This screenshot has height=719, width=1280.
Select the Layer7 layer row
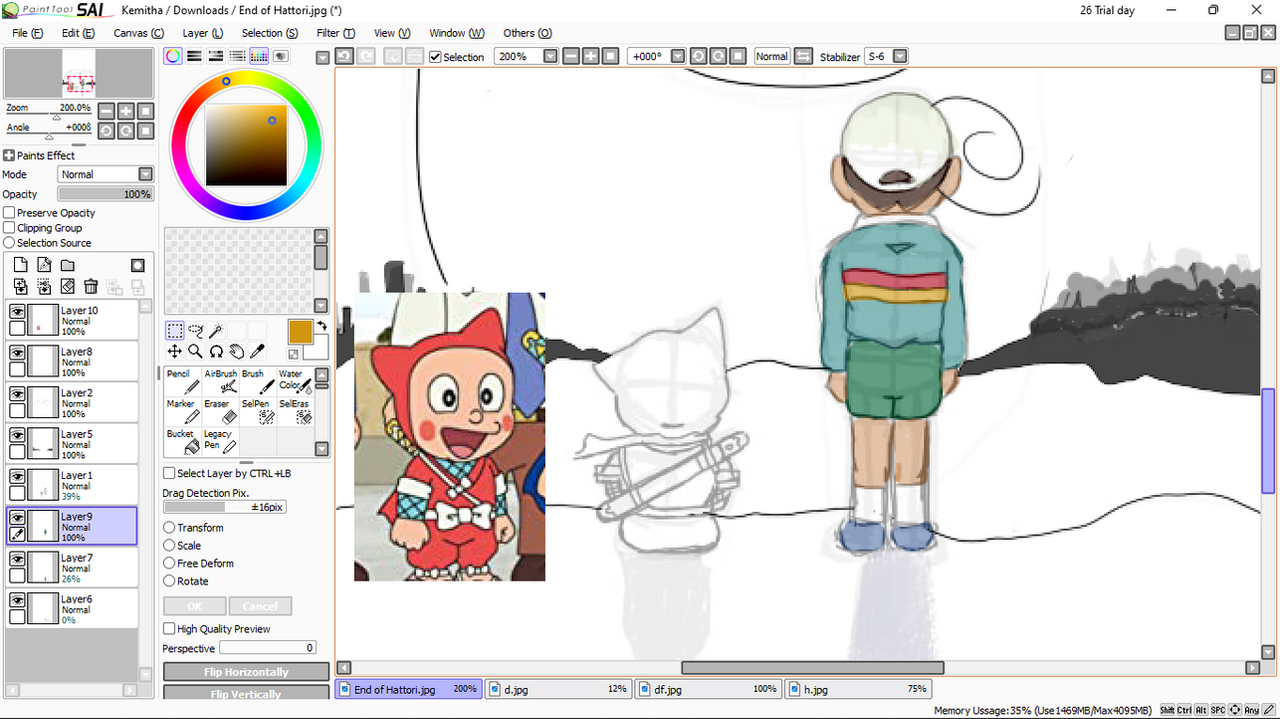[72, 567]
